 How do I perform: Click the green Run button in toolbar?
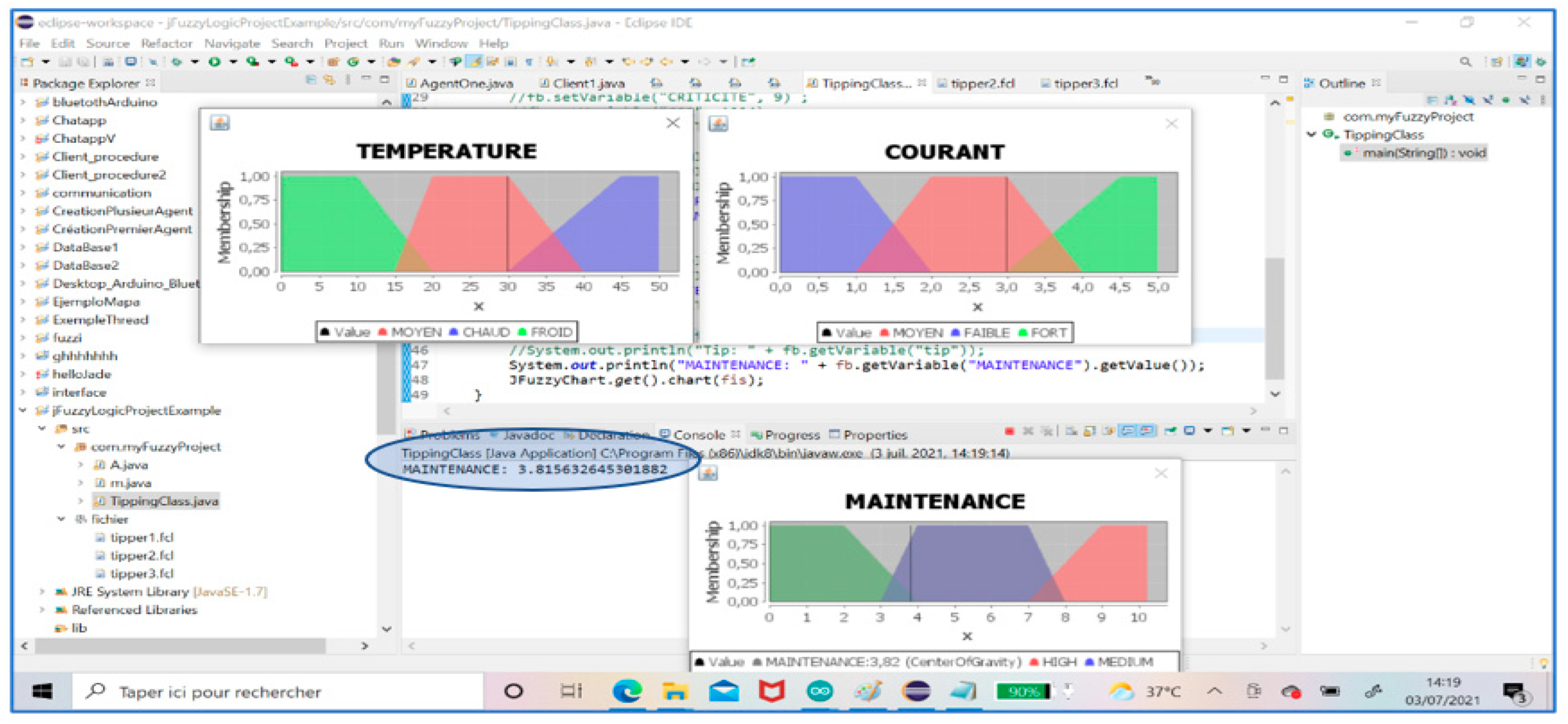pos(214,61)
